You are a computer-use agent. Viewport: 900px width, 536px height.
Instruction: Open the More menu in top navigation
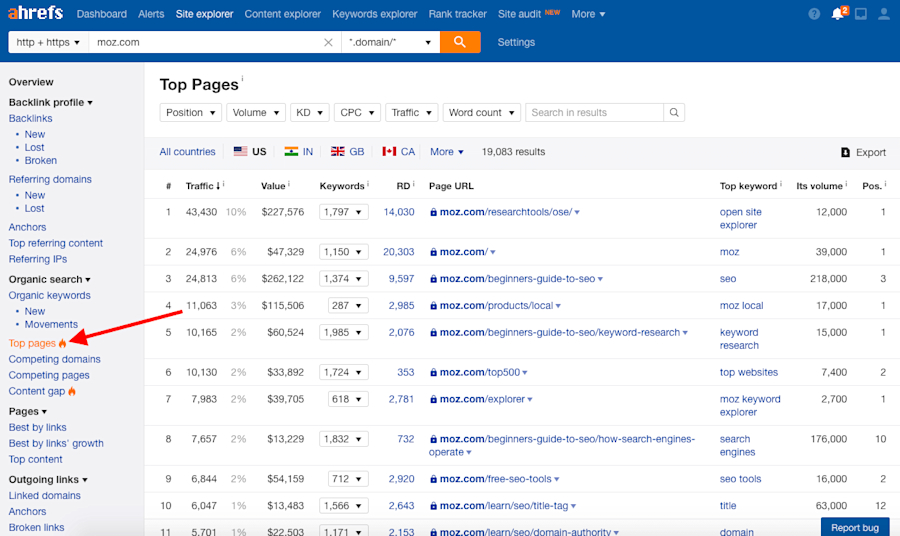pos(588,14)
